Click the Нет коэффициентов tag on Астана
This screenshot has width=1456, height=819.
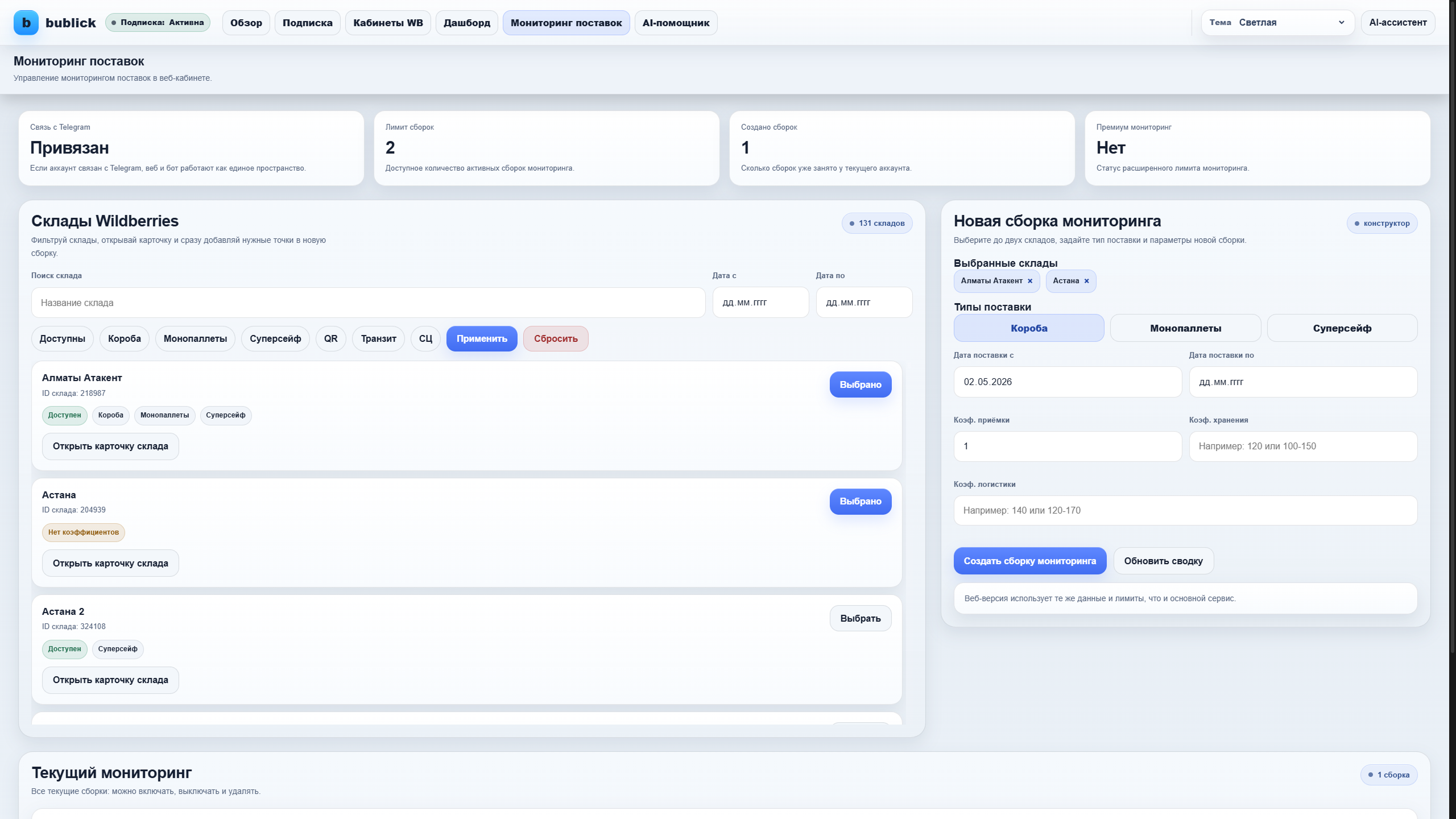[x=84, y=532]
